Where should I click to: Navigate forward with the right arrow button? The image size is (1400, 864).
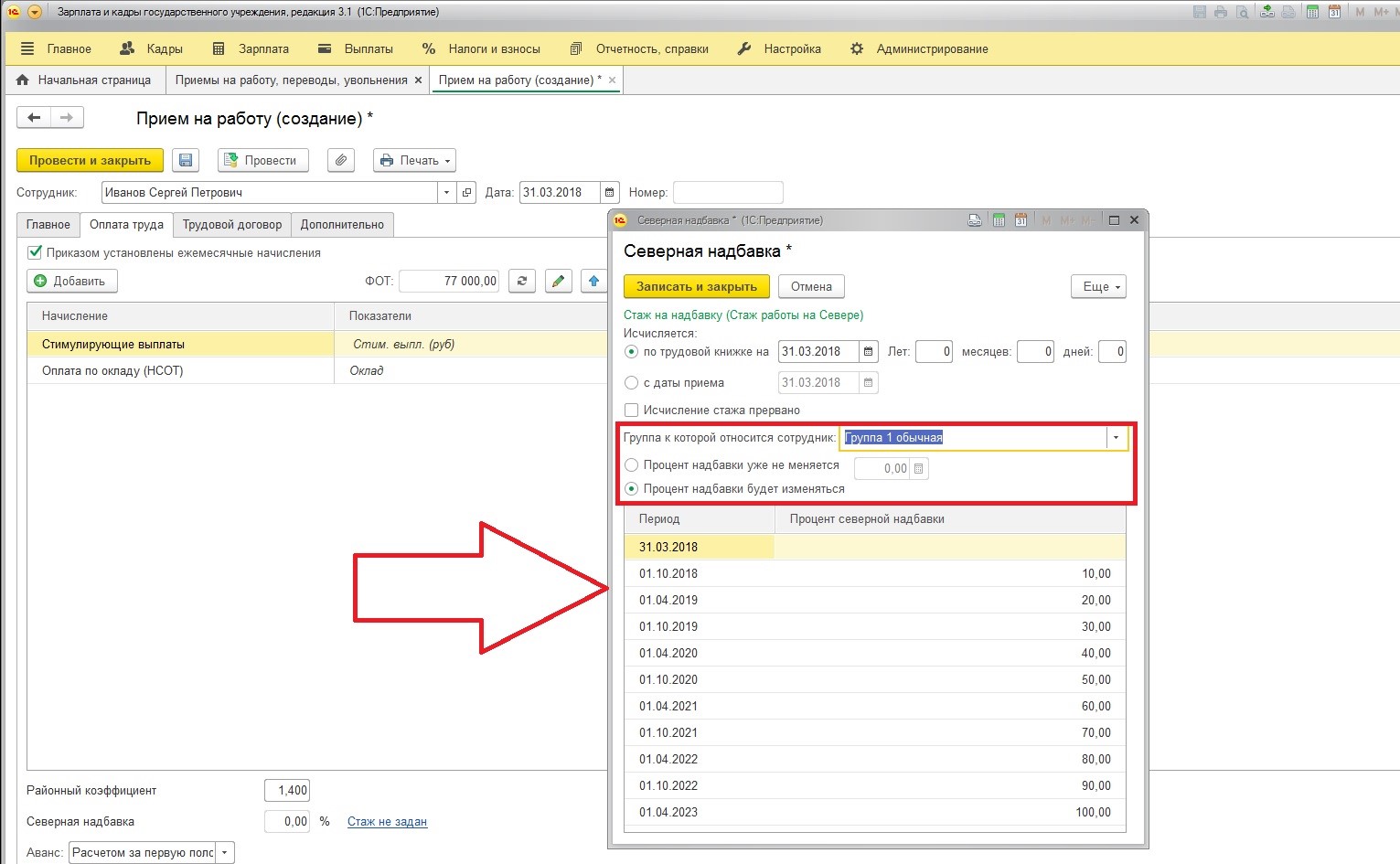click(x=67, y=117)
